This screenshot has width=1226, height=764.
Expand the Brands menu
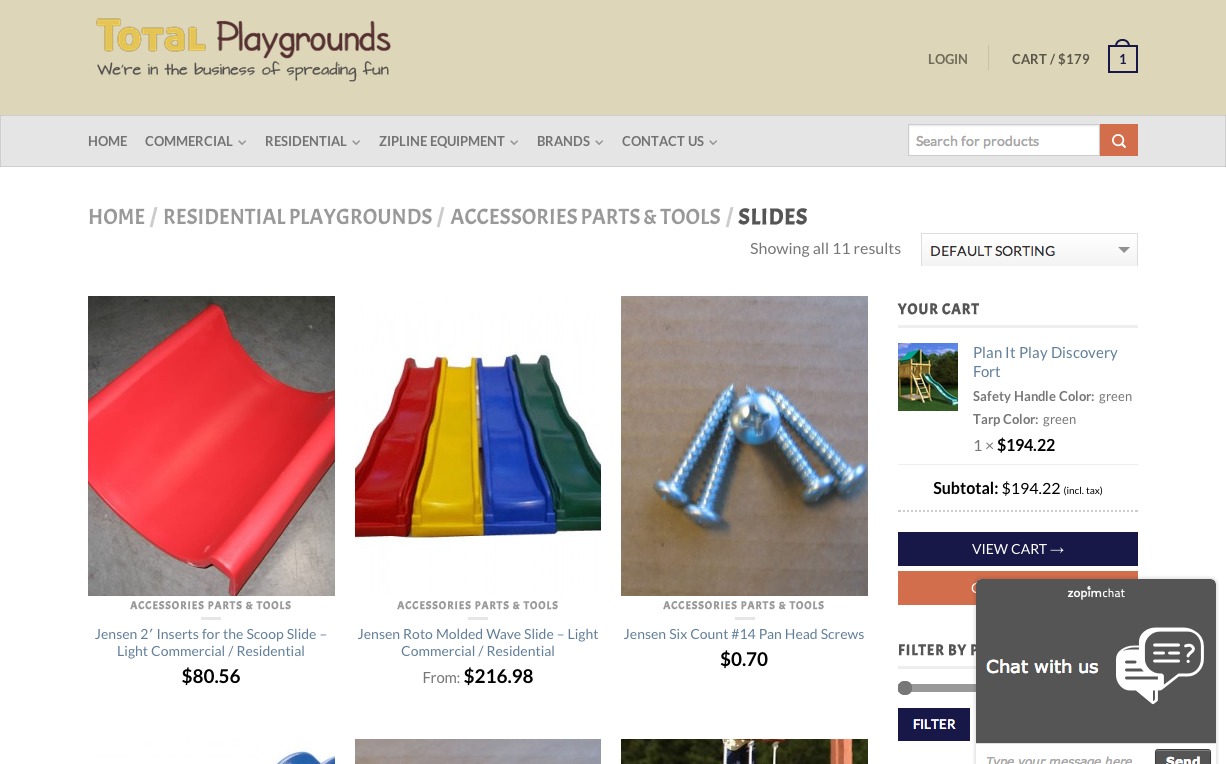click(570, 141)
